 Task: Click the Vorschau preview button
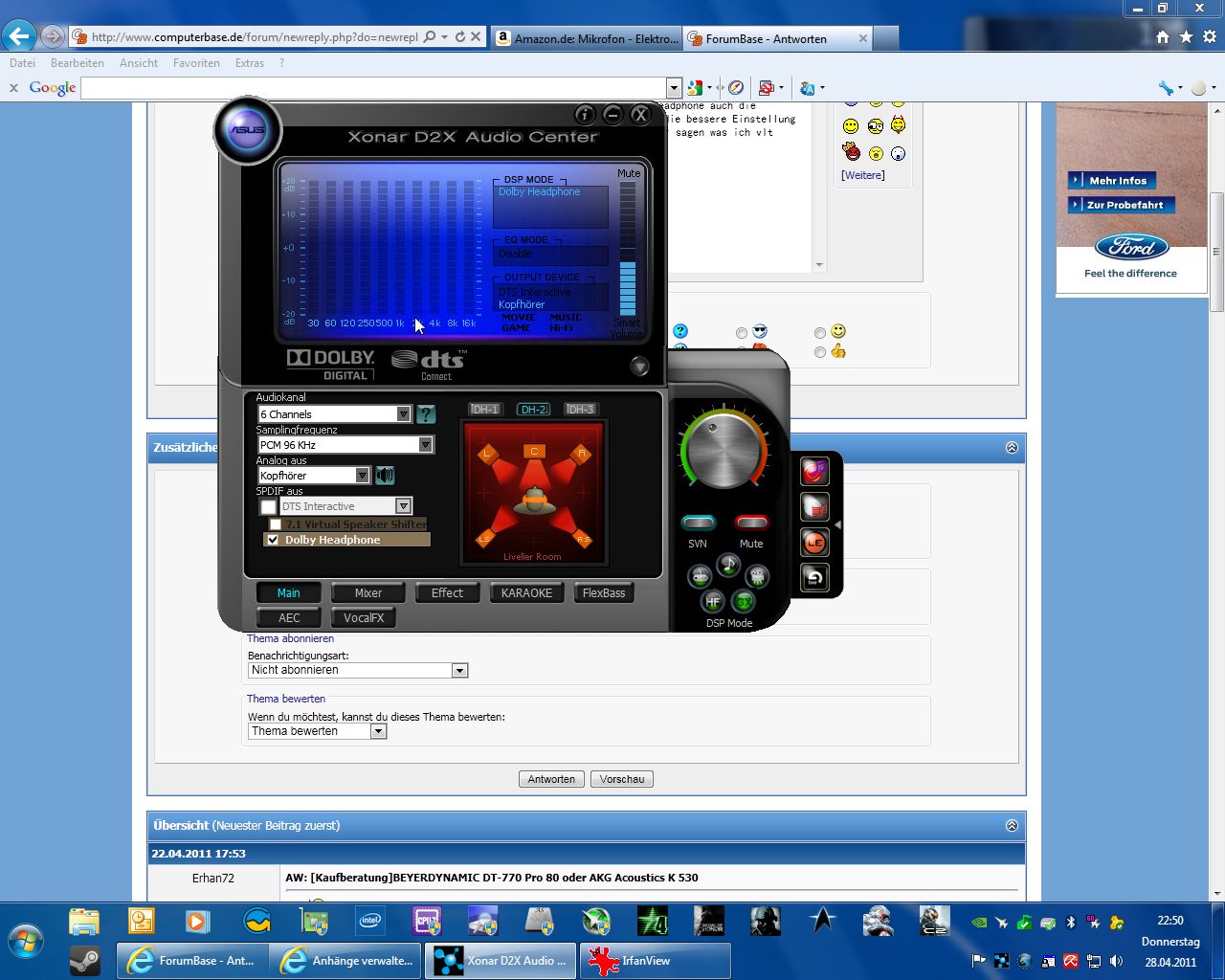tap(622, 779)
